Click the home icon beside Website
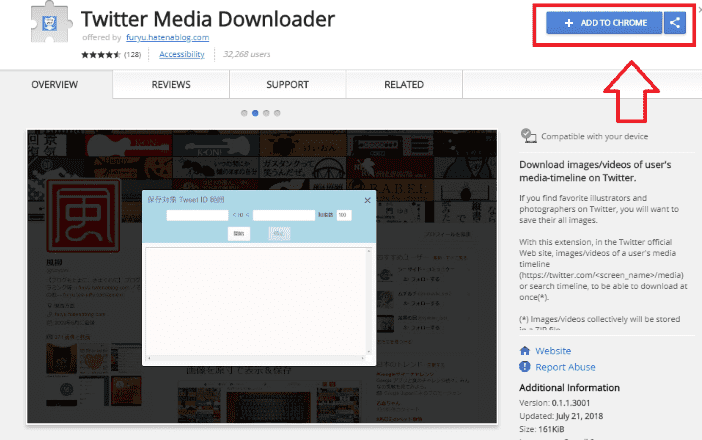 (x=525, y=350)
